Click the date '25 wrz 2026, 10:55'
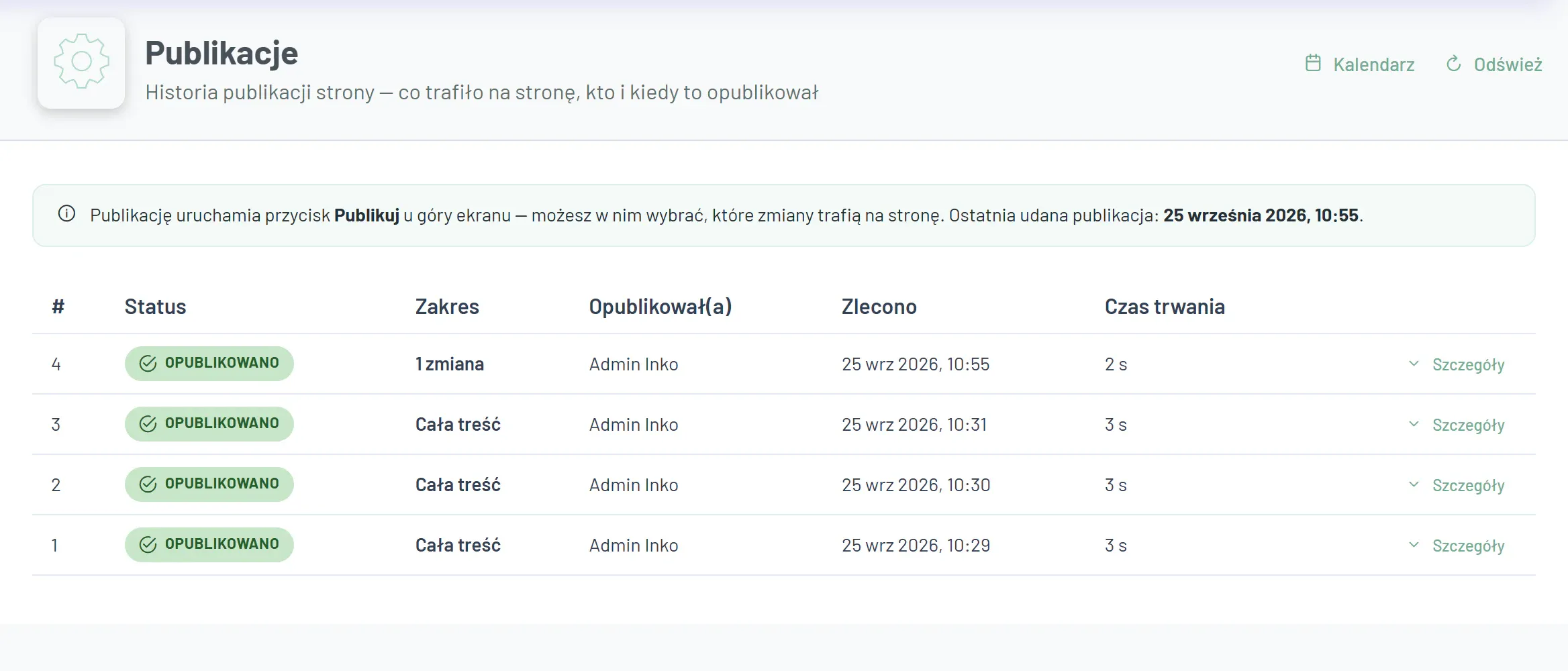The width and height of the screenshot is (1568, 671). 916,364
